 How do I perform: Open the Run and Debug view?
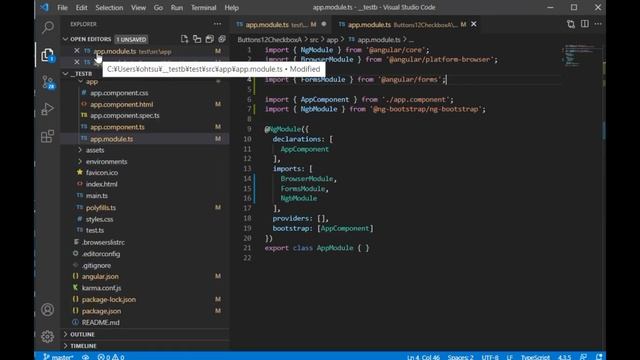[48, 109]
